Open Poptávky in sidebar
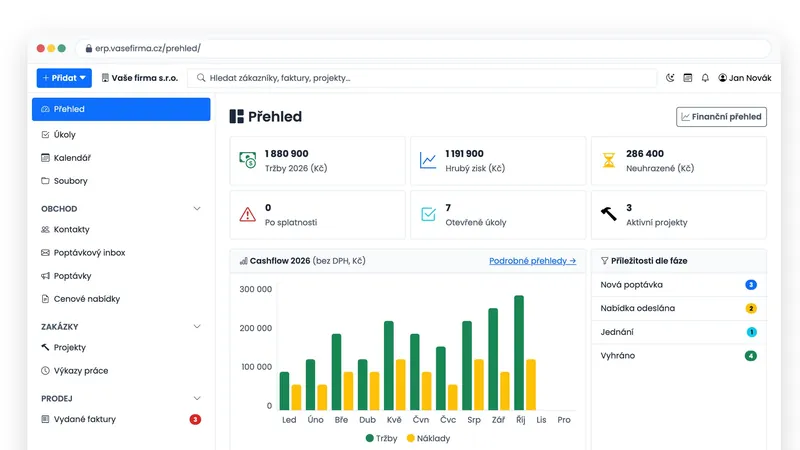This screenshot has height=450, width=800. [x=121, y=276]
